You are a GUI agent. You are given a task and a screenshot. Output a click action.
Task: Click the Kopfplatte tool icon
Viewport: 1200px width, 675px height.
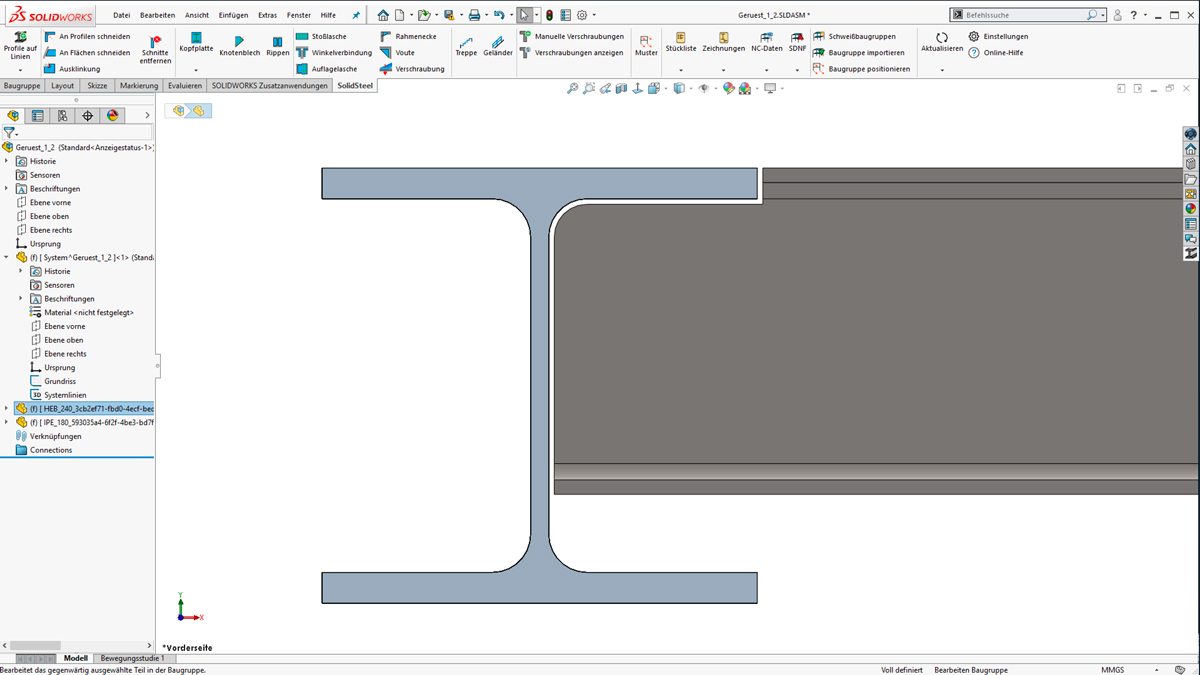tap(196, 38)
